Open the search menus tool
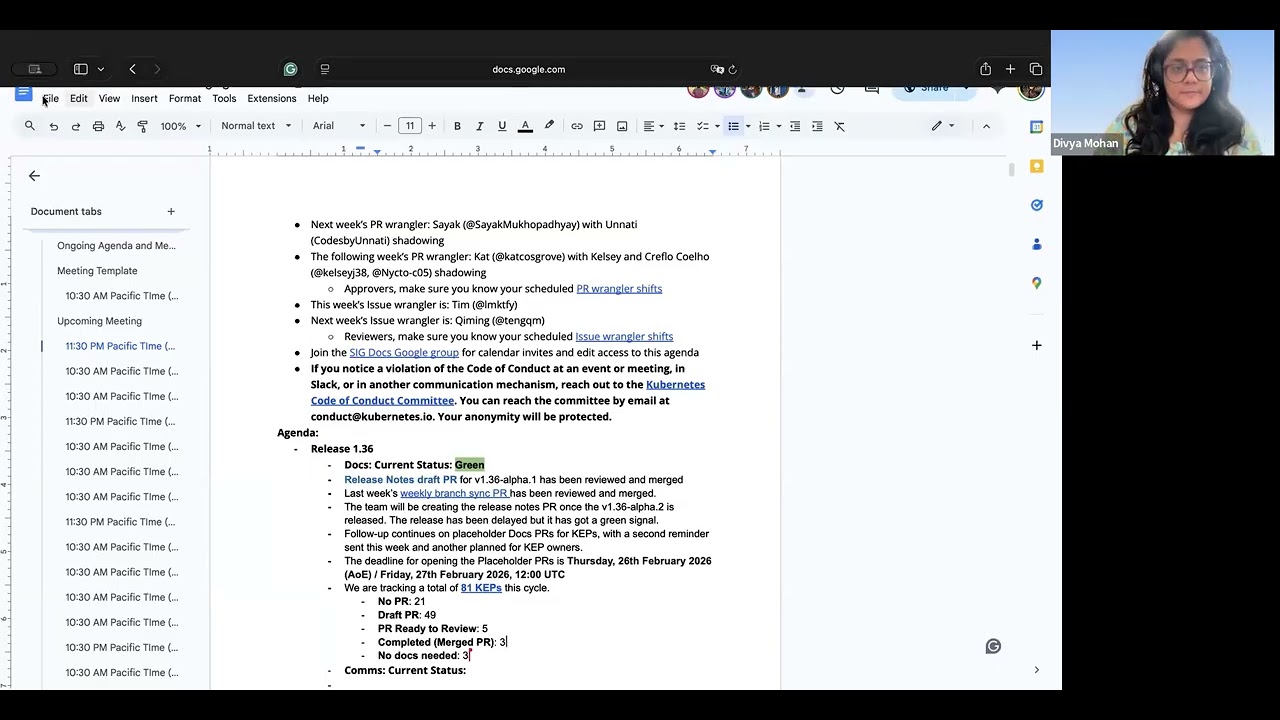 click(30, 126)
